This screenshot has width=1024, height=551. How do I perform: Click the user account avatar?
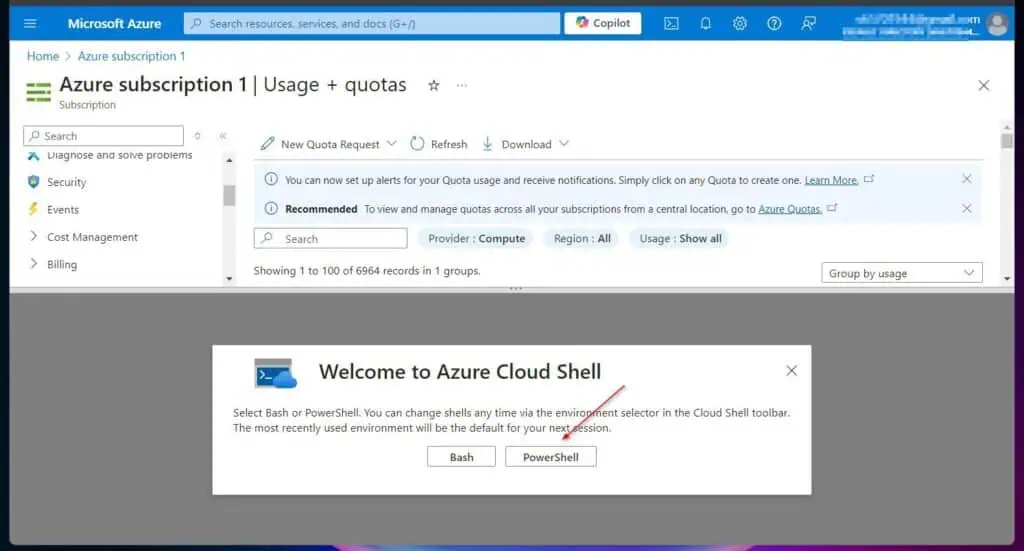pyautogui.click(x=997, y=24)
